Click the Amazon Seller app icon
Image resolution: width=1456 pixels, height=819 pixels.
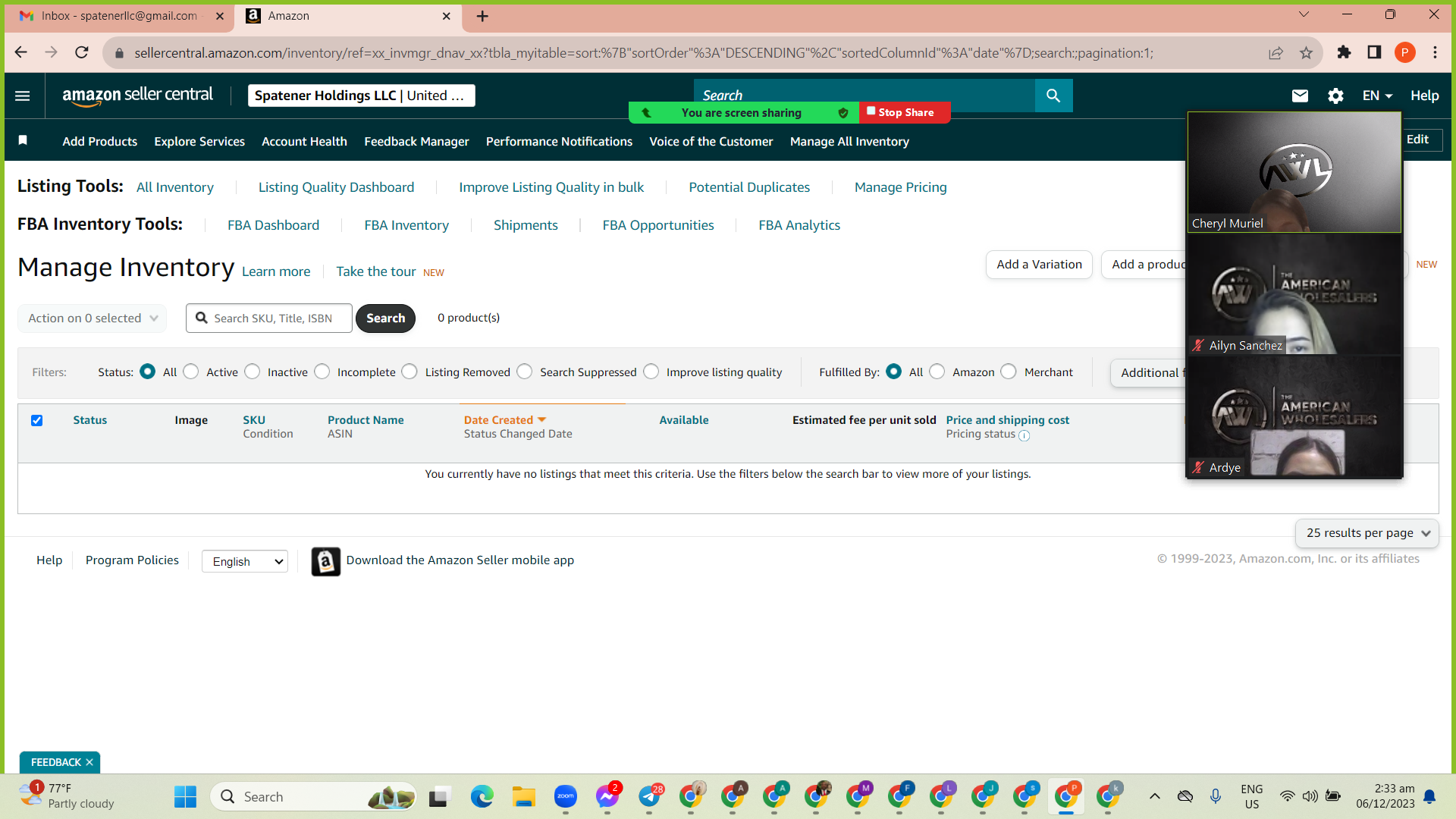click(325, 561)
